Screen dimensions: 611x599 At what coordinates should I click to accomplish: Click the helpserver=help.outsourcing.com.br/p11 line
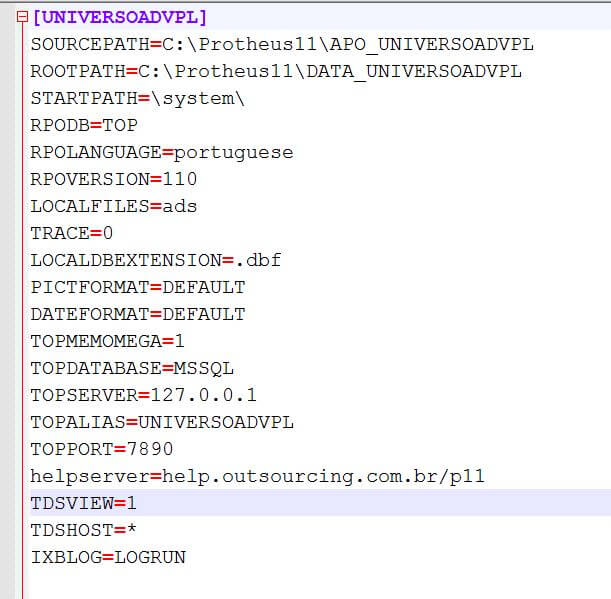(x=258, y=477)
